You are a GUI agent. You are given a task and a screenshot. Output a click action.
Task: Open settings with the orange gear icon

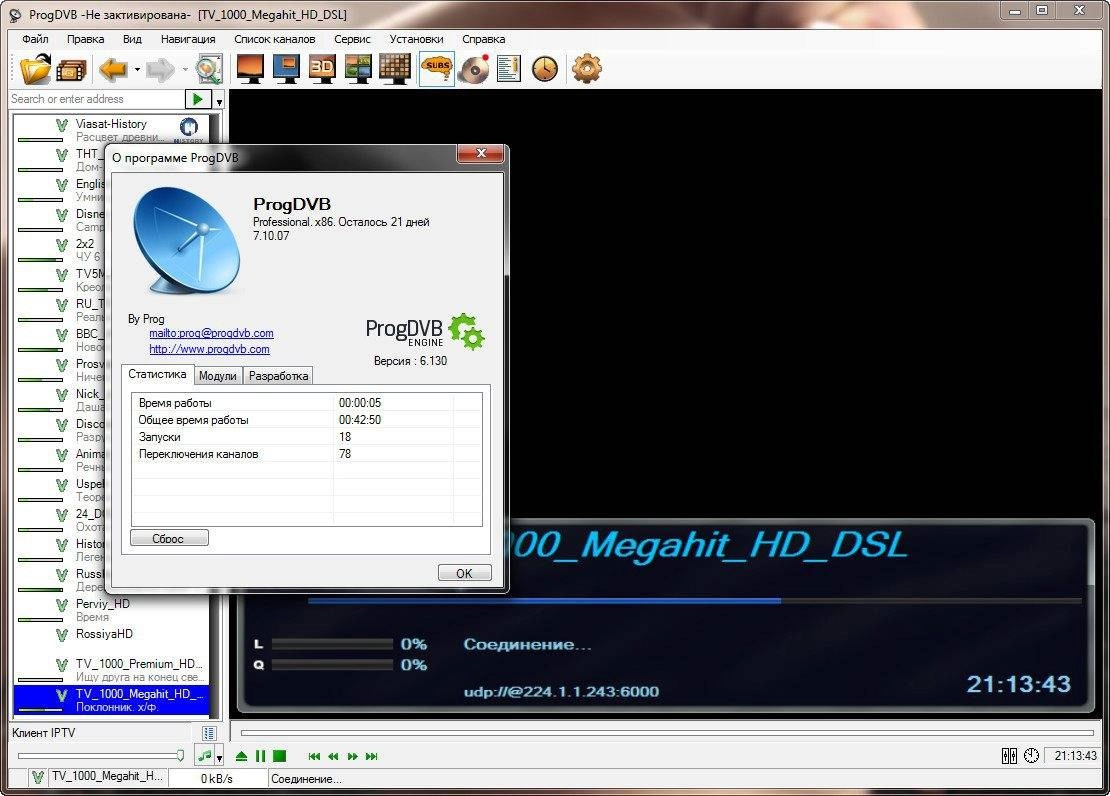tap(587, 69)
